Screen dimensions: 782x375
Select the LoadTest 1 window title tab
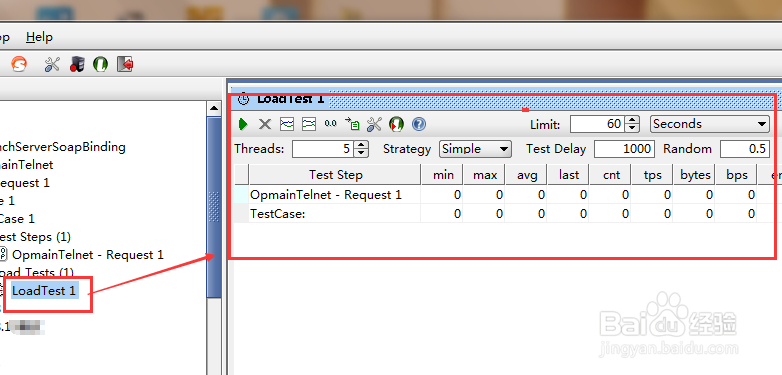click(x=290, y=98)
